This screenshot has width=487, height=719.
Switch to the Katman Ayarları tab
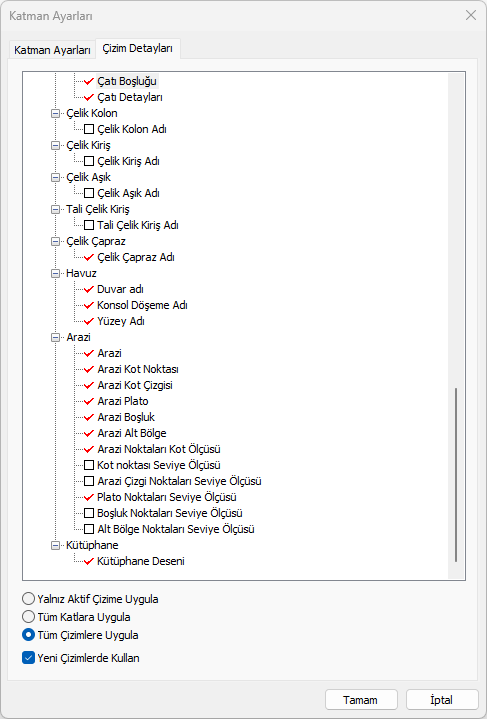52,50
